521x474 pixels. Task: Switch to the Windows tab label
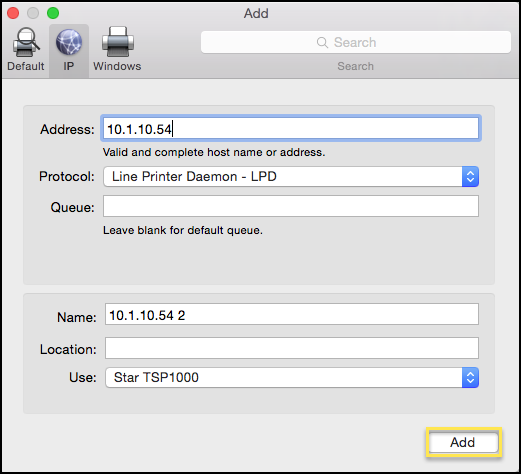click(117, 66)
